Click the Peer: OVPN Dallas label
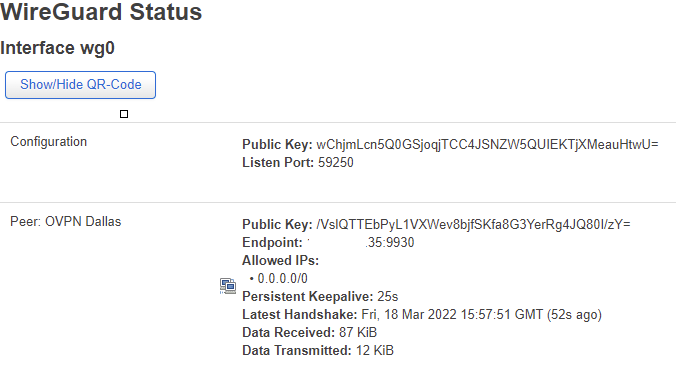Image resolution: width=676 pixels, height=385 pixels. [x=66, y=222]
